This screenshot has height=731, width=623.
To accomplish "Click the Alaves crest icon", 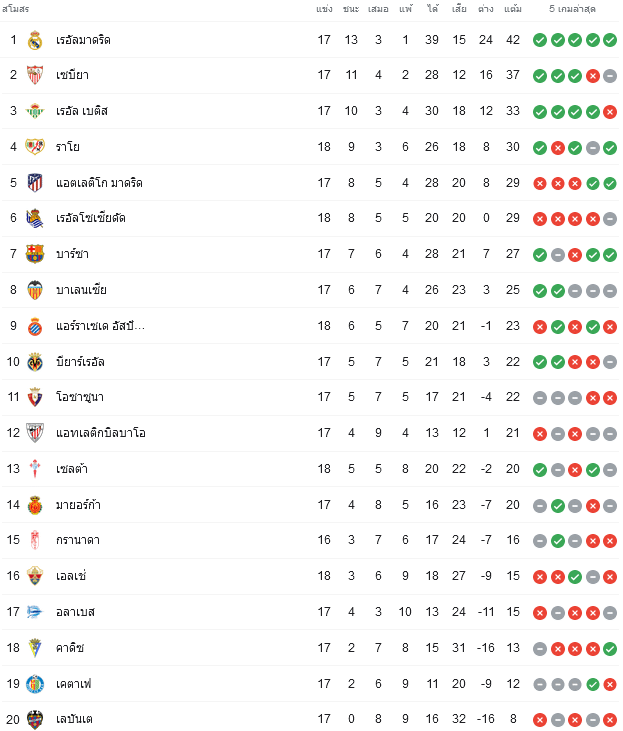I will click(35, 612).
